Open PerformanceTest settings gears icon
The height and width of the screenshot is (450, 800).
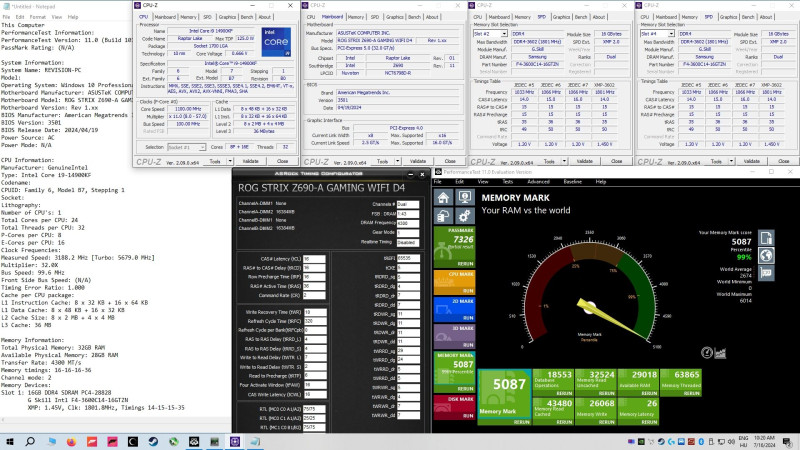465,216
